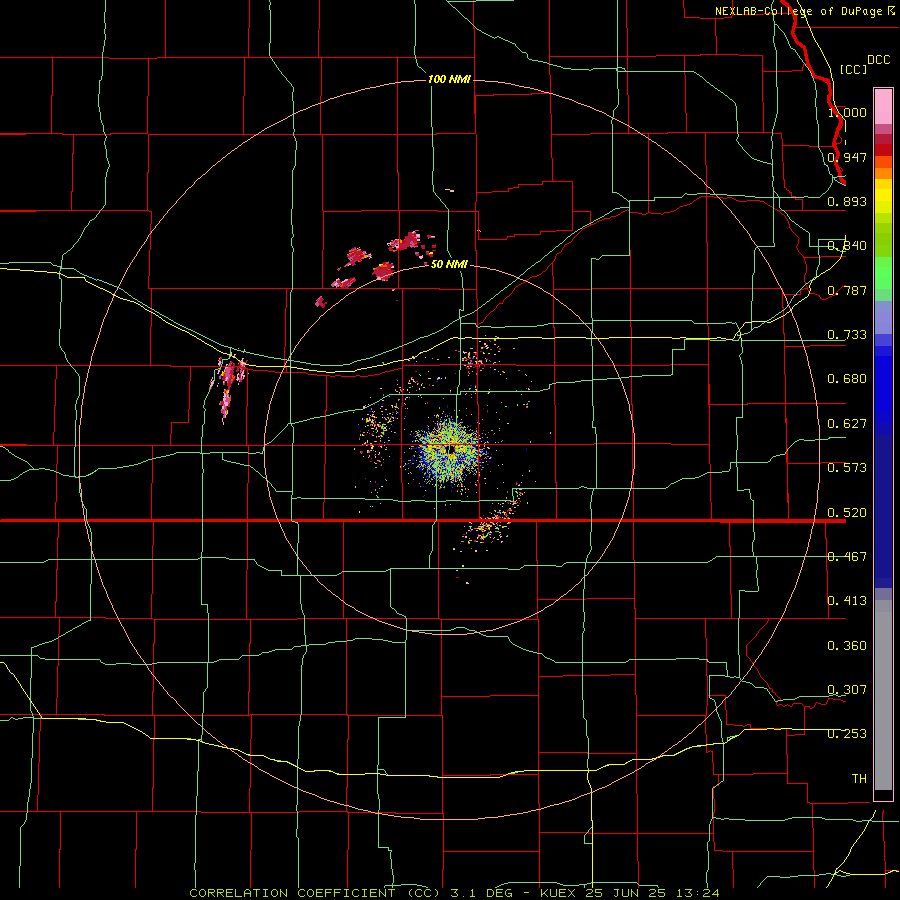The width and height of the screenshot is (900, 900).
Task: Select the pink top segment of color bar
Action: [x=883, y=107]
